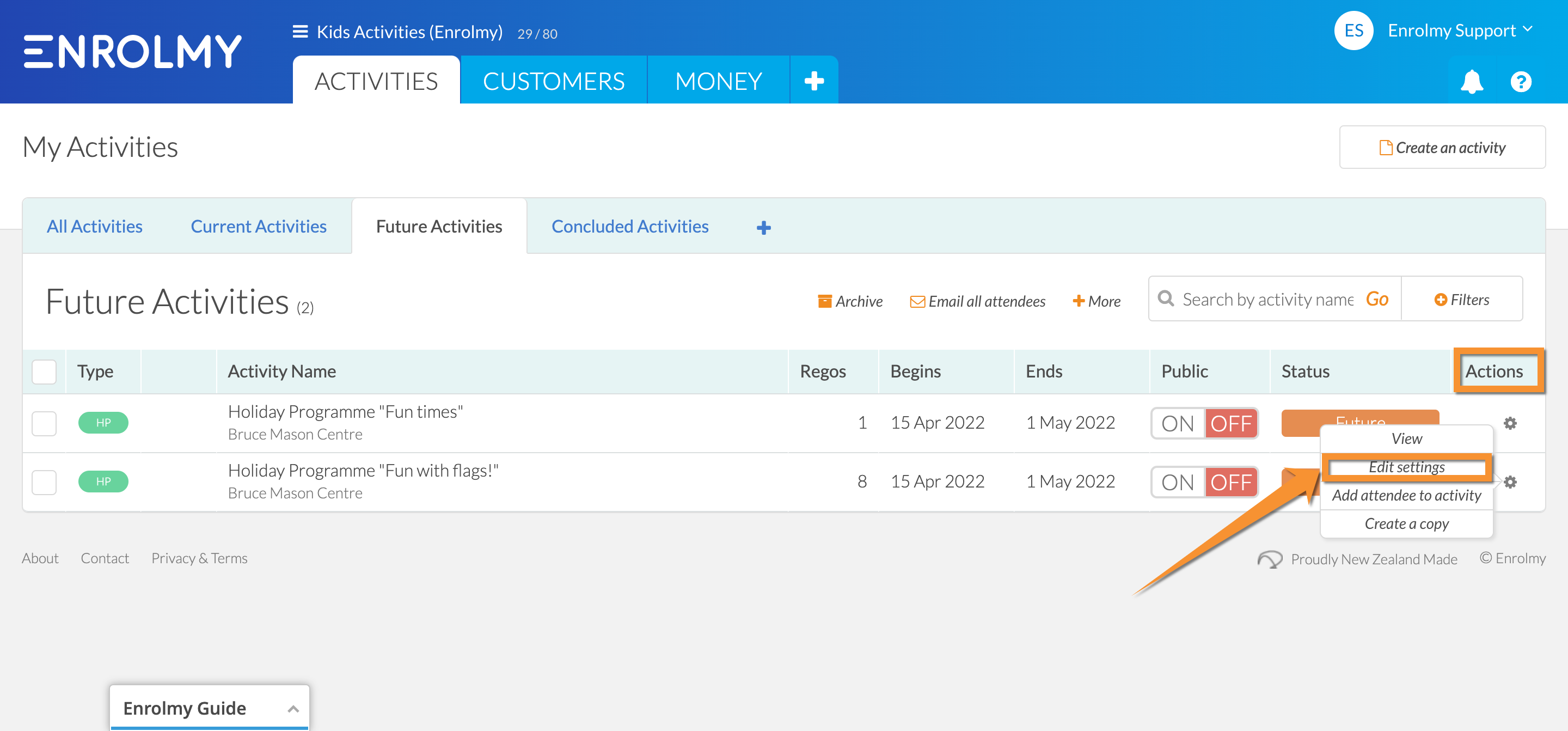Image resolution: width=1568 pixels, height=731 pixels.
Task: Open notifications bell
Action: [x=1471, y=82]
